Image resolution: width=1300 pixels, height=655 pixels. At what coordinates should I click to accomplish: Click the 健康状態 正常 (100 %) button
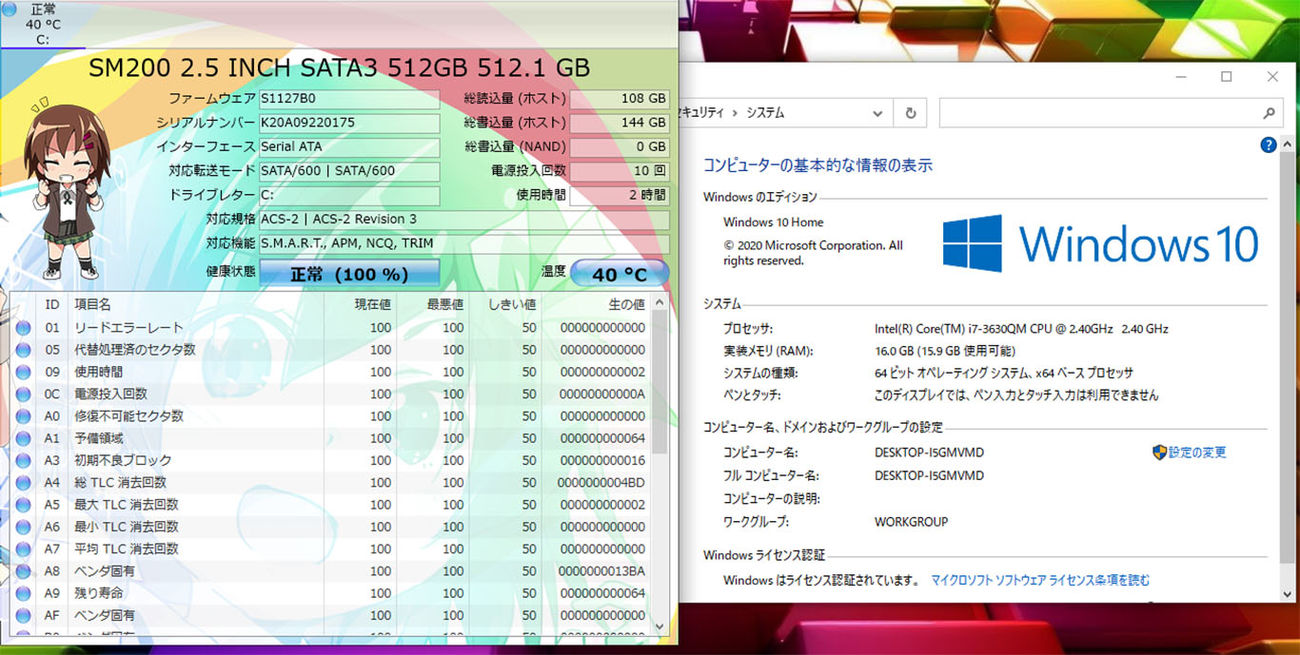[x=350, y=274]
